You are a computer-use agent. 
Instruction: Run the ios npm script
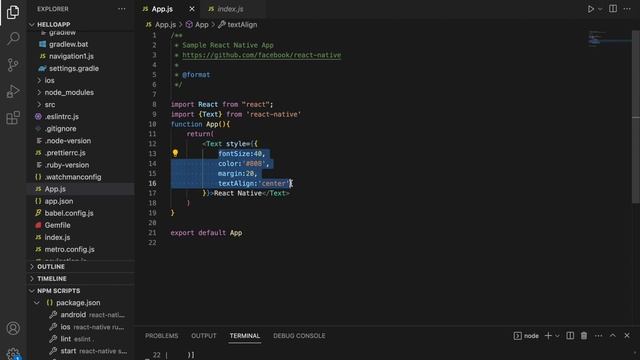[x=81, y=327]
